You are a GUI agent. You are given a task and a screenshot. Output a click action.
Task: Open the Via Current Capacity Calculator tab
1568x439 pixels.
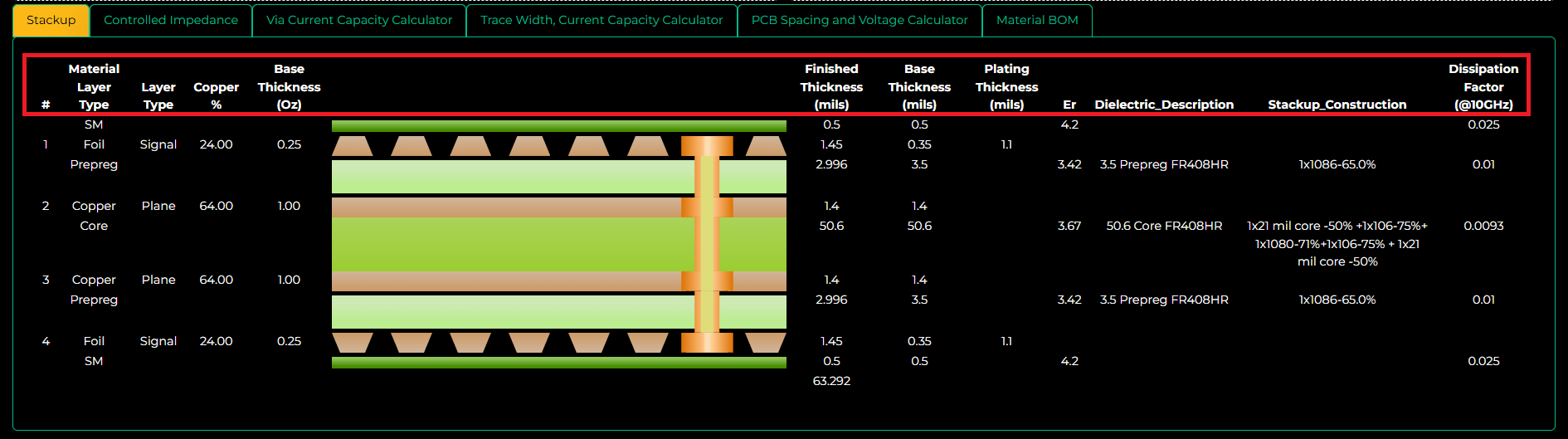pos(359,20)
